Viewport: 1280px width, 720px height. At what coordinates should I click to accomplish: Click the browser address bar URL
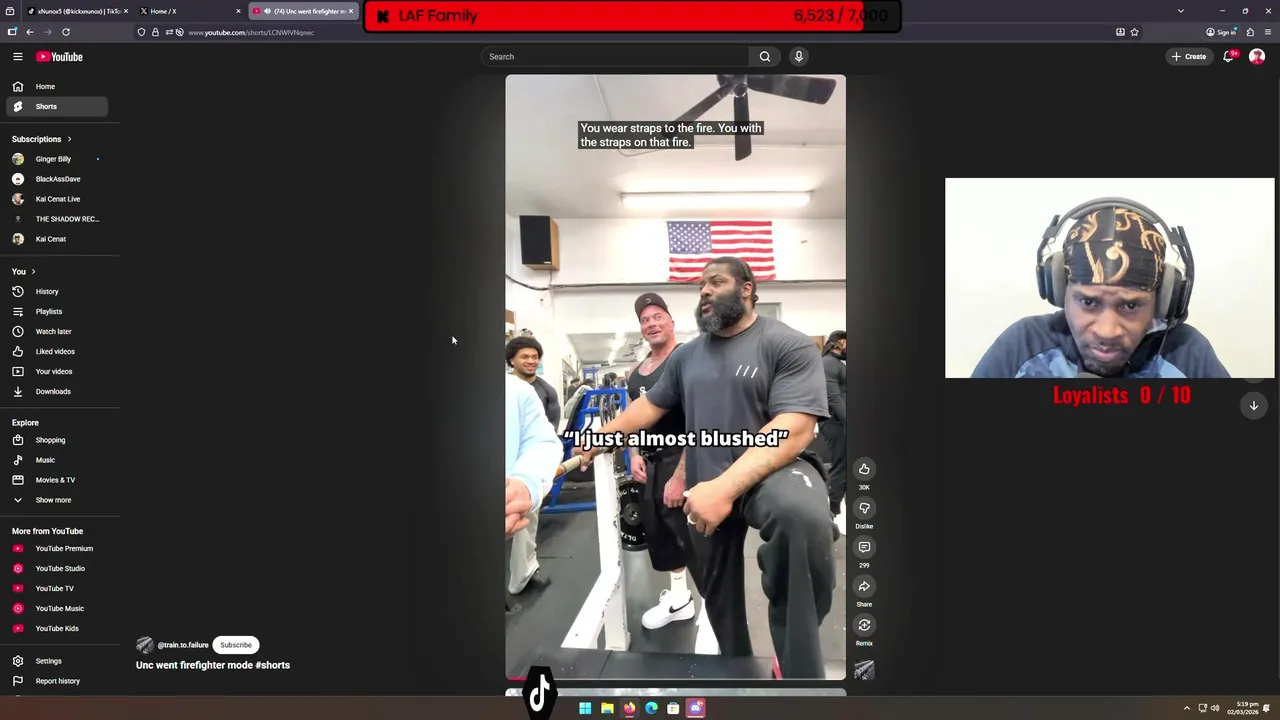[251, 32]
